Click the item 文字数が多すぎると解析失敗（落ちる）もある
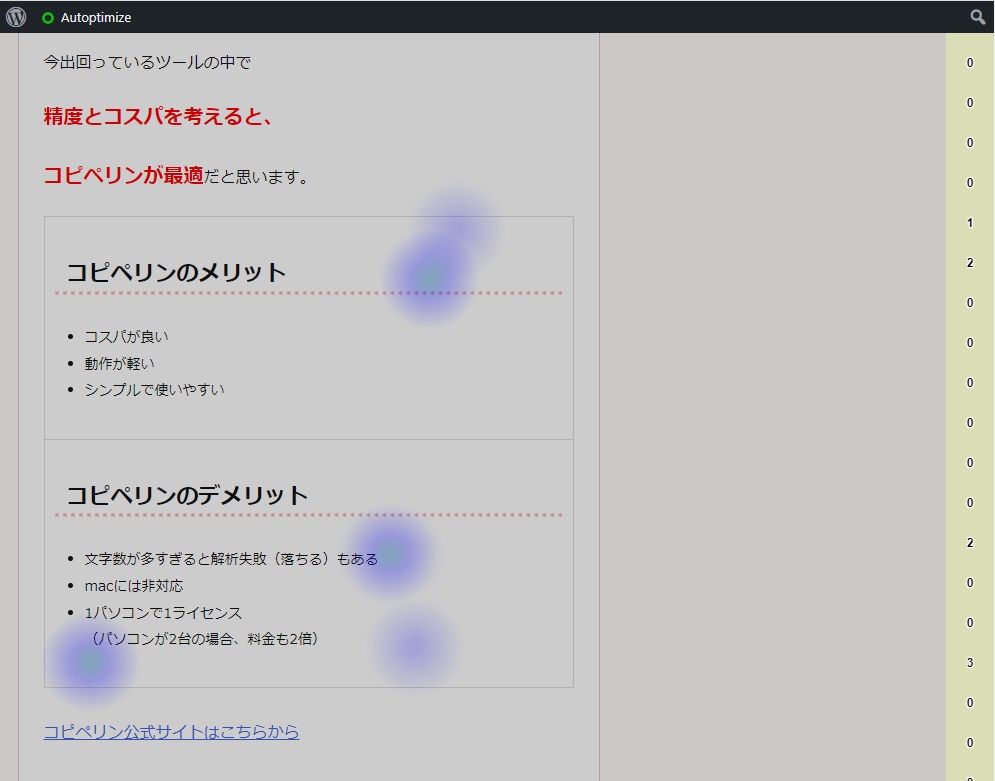 [x=231, y=559]
